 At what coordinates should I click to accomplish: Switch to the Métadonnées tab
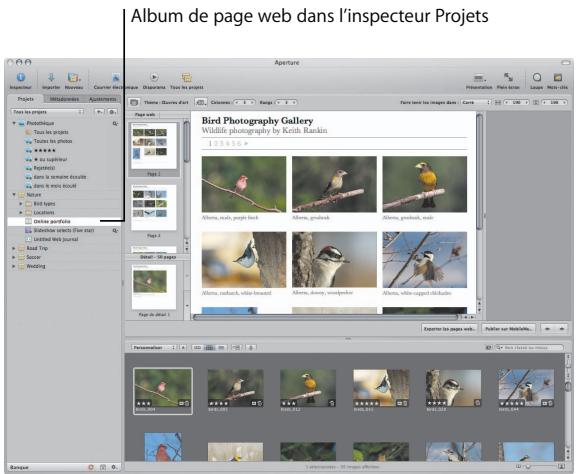pyautogui.click(x=64, y=99)
